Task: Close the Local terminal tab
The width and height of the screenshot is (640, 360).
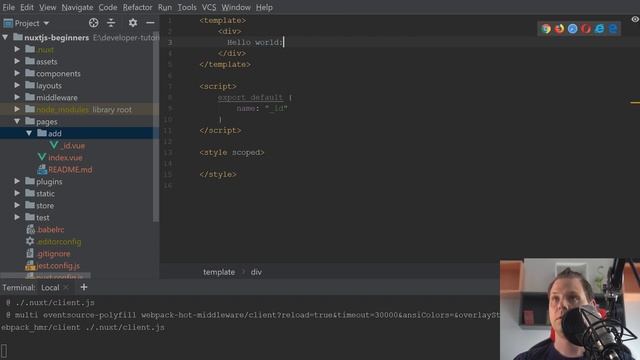Action: coord(66,287)
